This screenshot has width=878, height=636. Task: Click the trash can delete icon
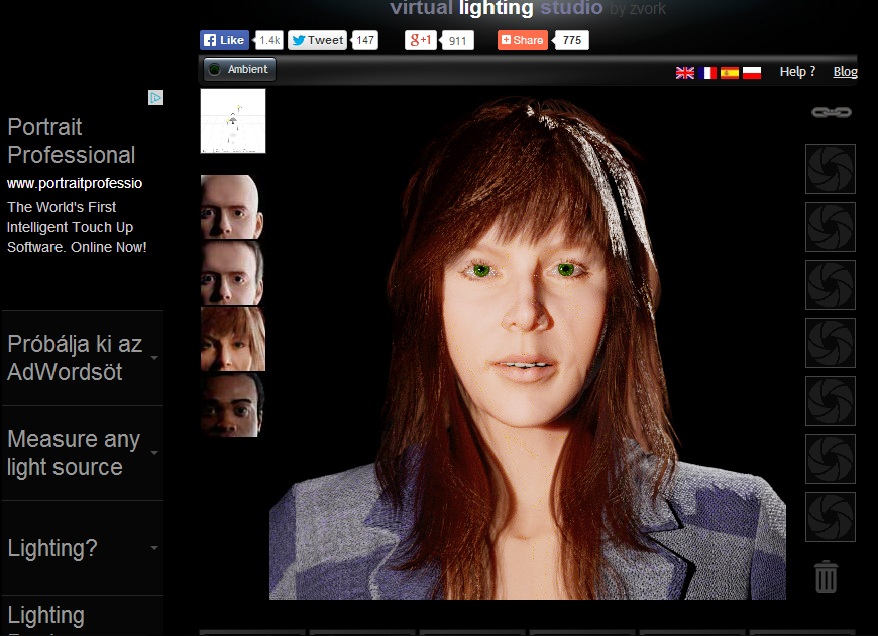(x=826, y=576)
